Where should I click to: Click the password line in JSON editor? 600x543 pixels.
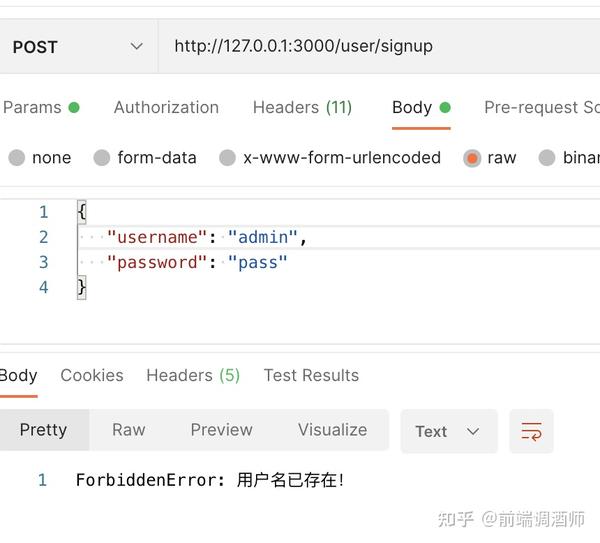(197, 263)
